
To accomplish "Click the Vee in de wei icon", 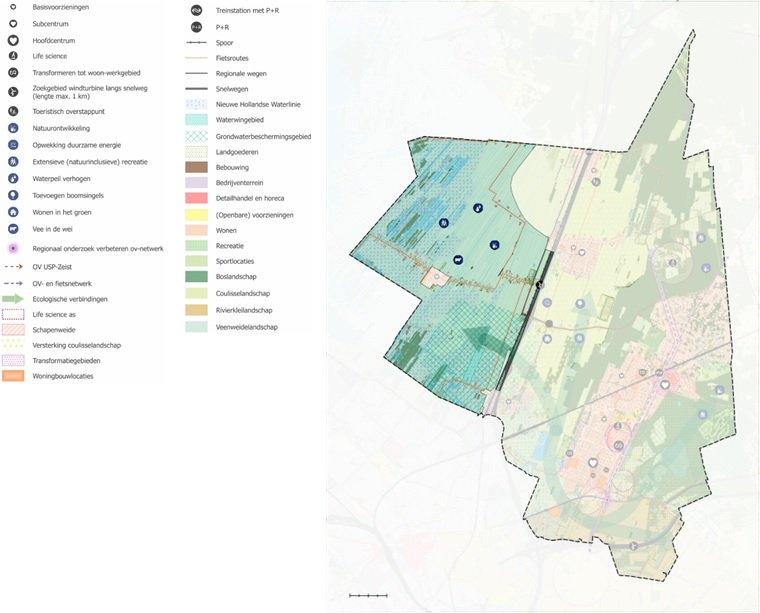I will (13, 229).
